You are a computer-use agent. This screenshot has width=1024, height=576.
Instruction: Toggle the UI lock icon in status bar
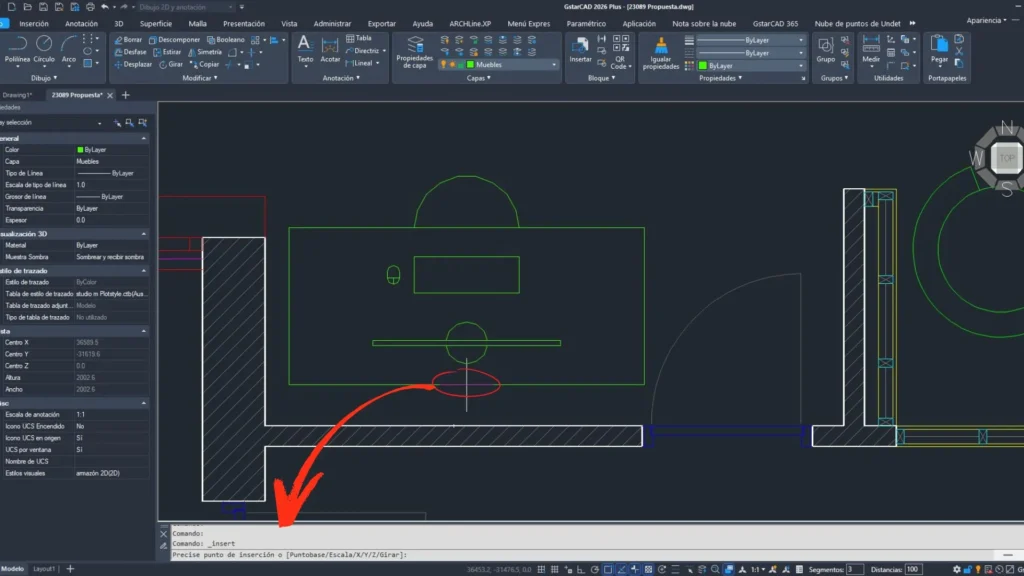click(x=968, y=569)
